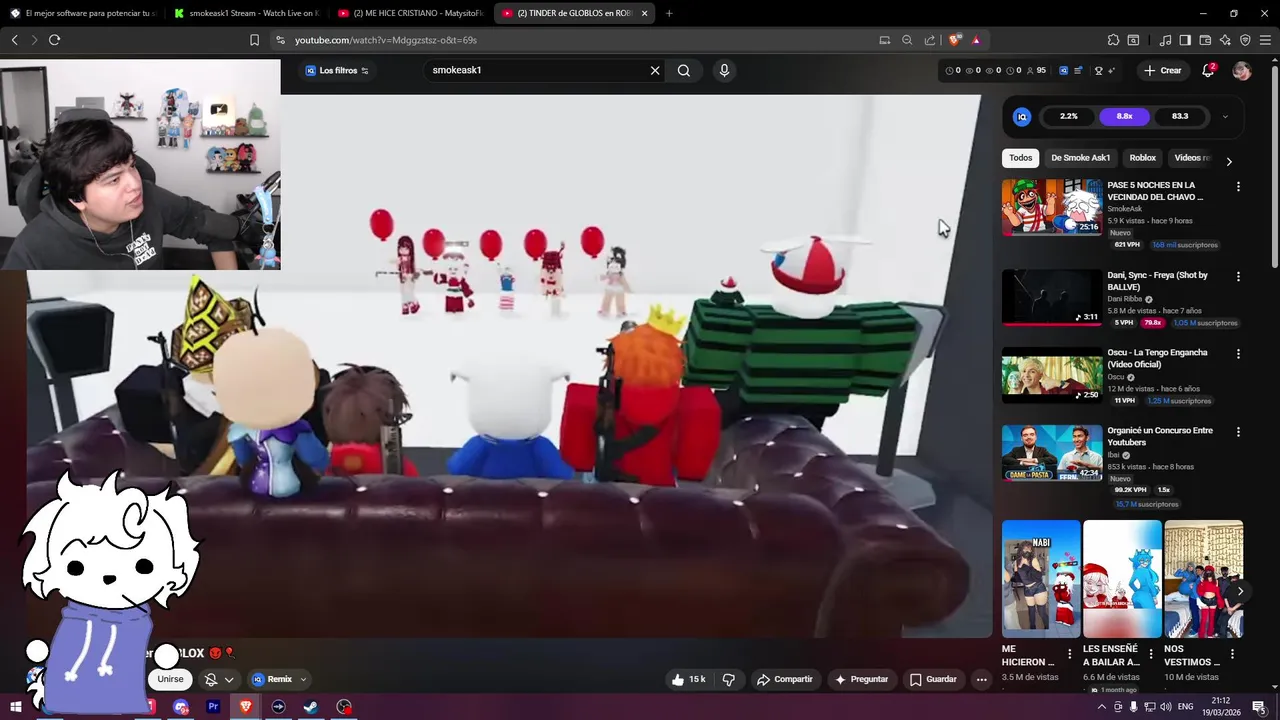This screenshot has height=720, width=1280.
Task: Select the Roblox filter chip
Action: 1142,158
